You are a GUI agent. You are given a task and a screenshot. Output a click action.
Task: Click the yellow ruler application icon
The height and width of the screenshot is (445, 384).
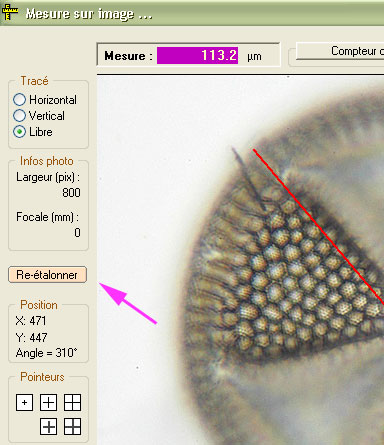(10, 12)
